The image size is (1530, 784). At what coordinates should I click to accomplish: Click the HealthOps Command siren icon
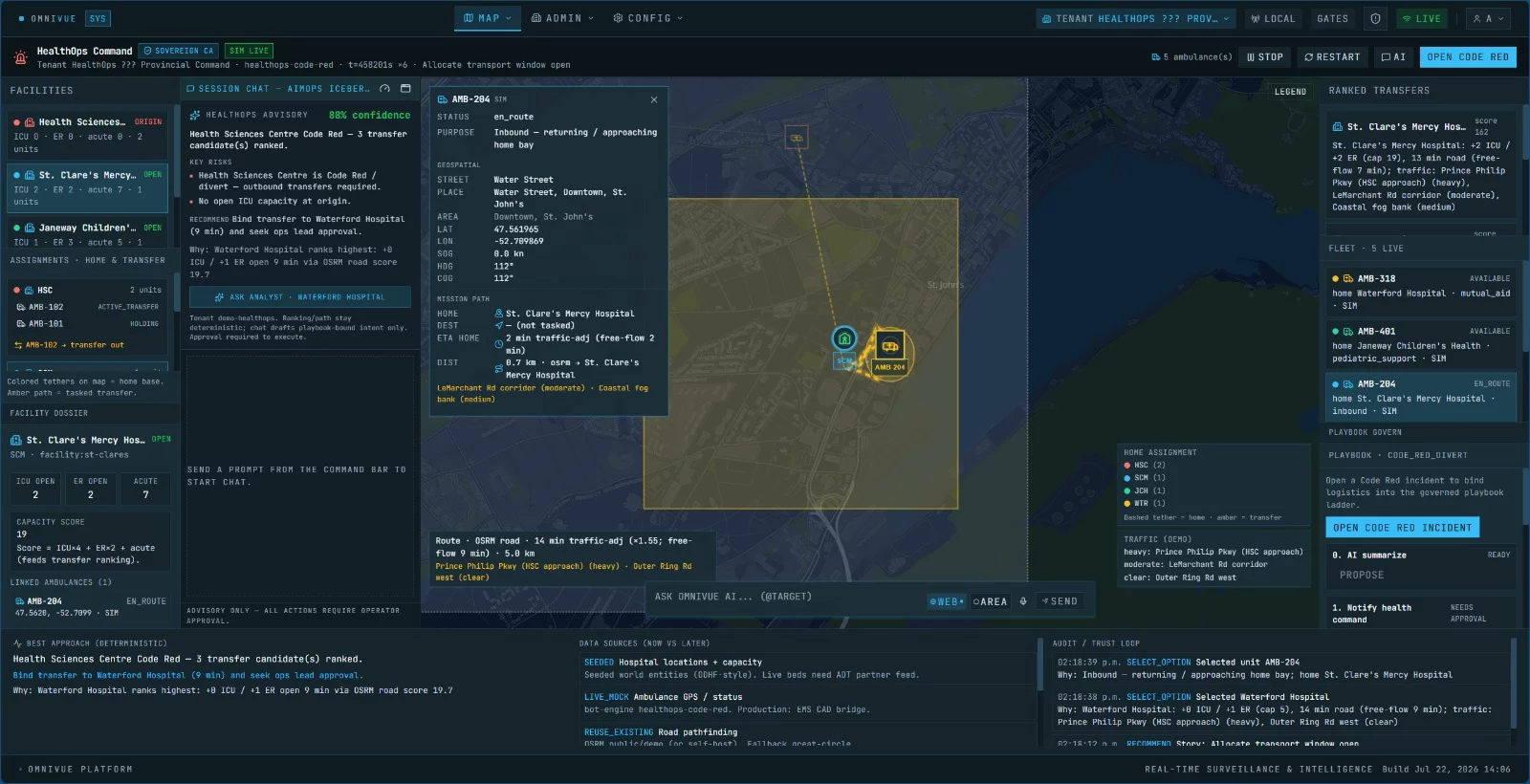[20, 57]
